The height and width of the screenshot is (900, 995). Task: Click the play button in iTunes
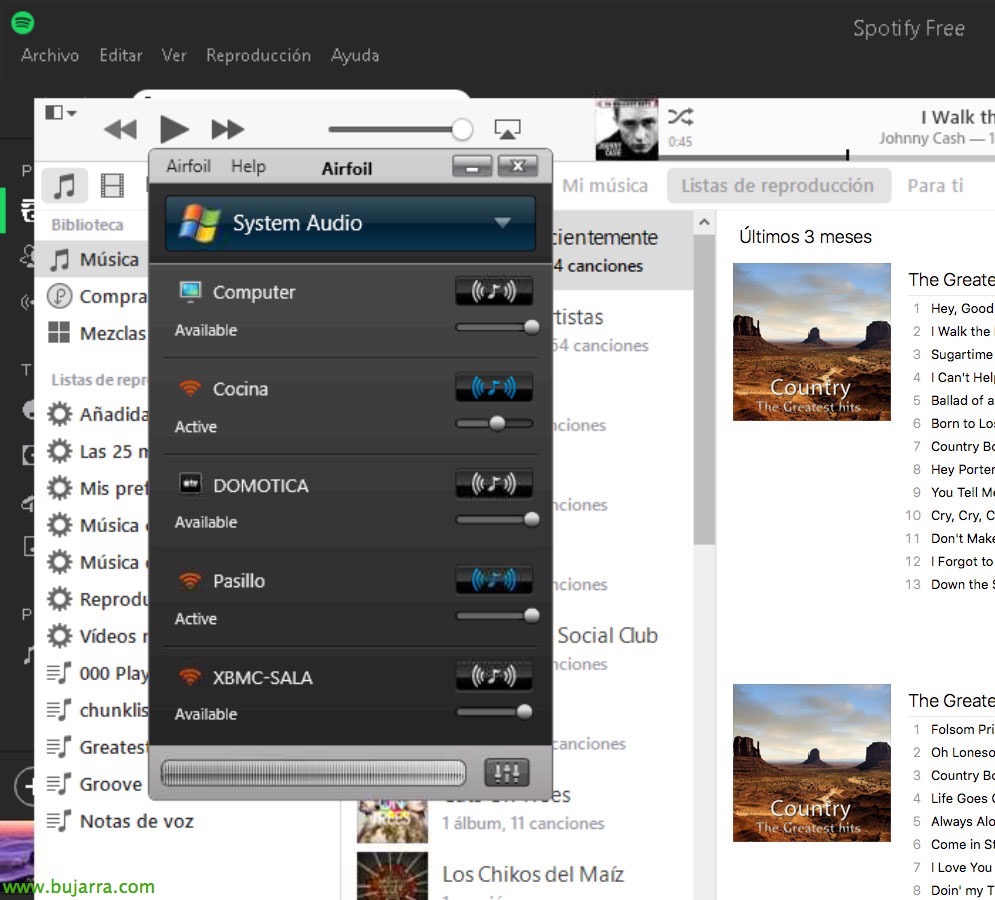coord(174,129)
